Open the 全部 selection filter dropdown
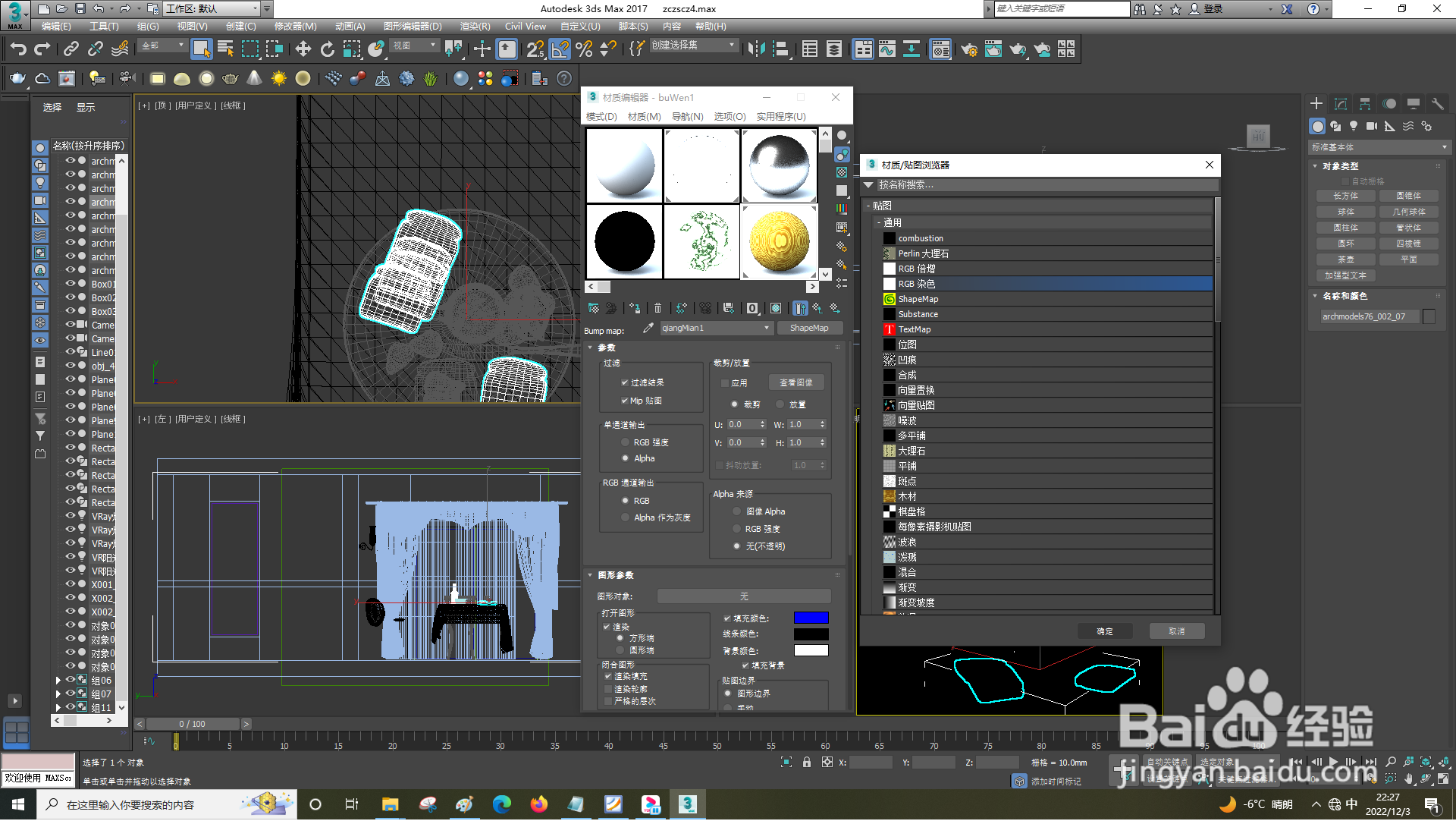Image resolution: width=1456 pixels, height=821 pixels. tap(162, 46)
